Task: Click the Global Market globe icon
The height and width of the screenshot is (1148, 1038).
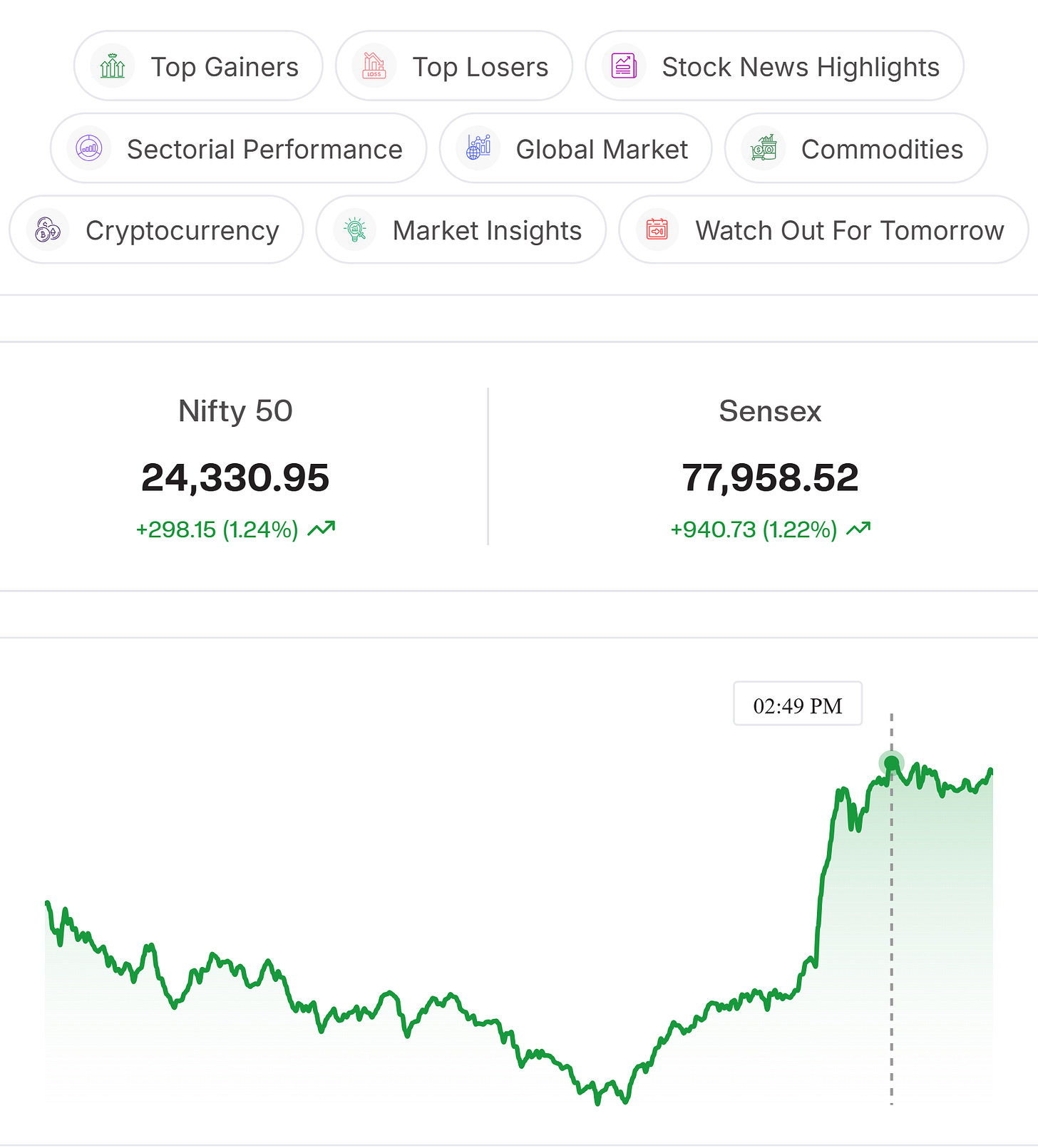Action: pyautogui.click(x=478, y=148)
